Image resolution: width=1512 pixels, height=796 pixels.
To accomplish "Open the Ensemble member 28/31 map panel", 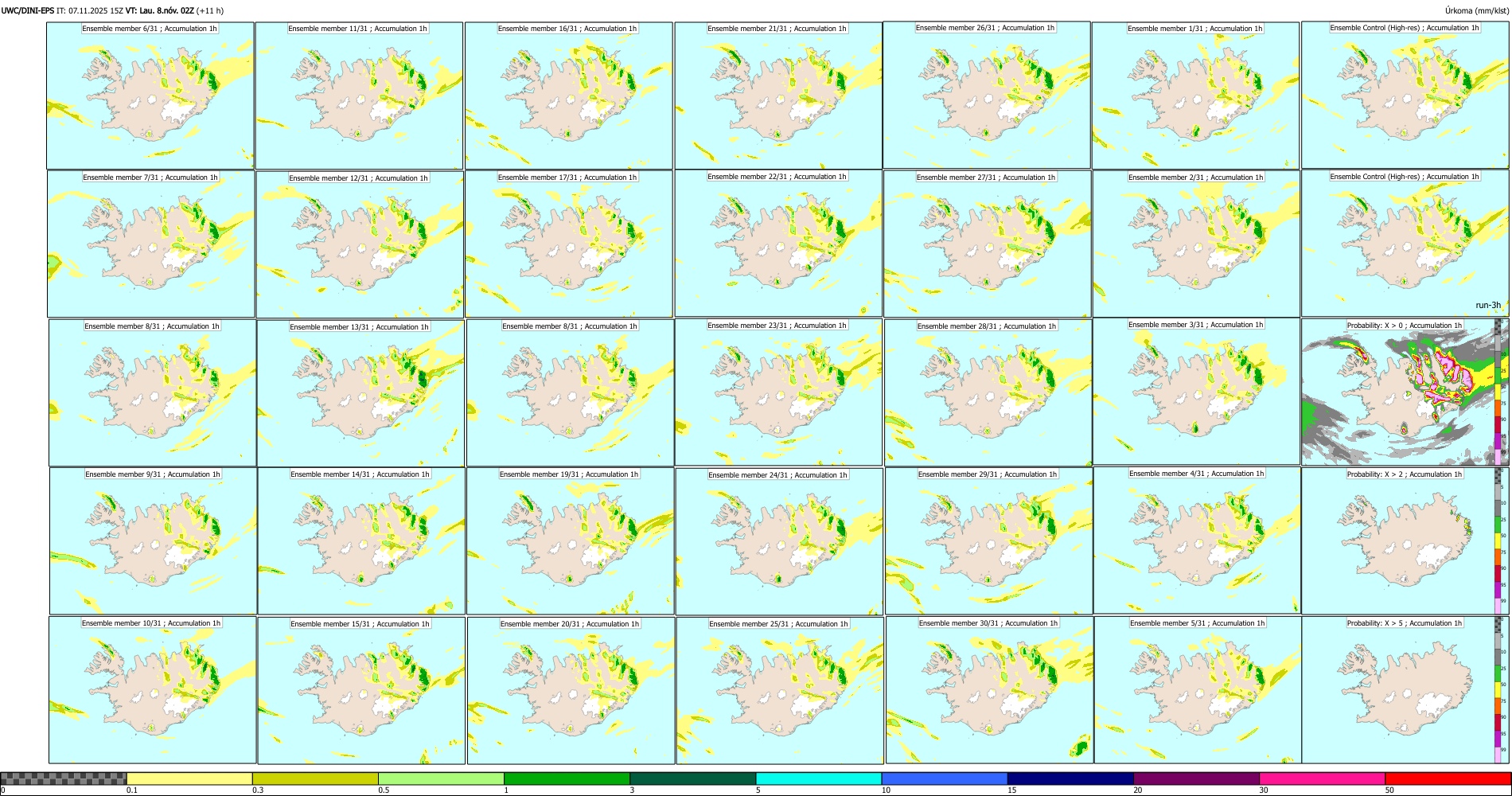I will pos(988,393).
